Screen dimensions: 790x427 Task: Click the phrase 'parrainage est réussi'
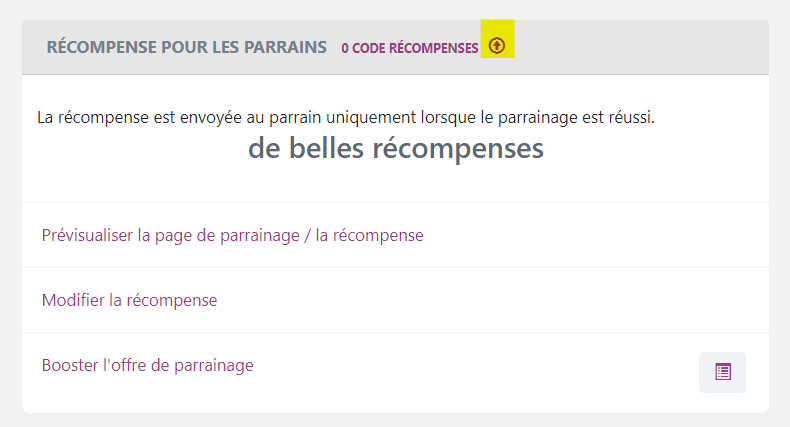[x=576, y=117]
